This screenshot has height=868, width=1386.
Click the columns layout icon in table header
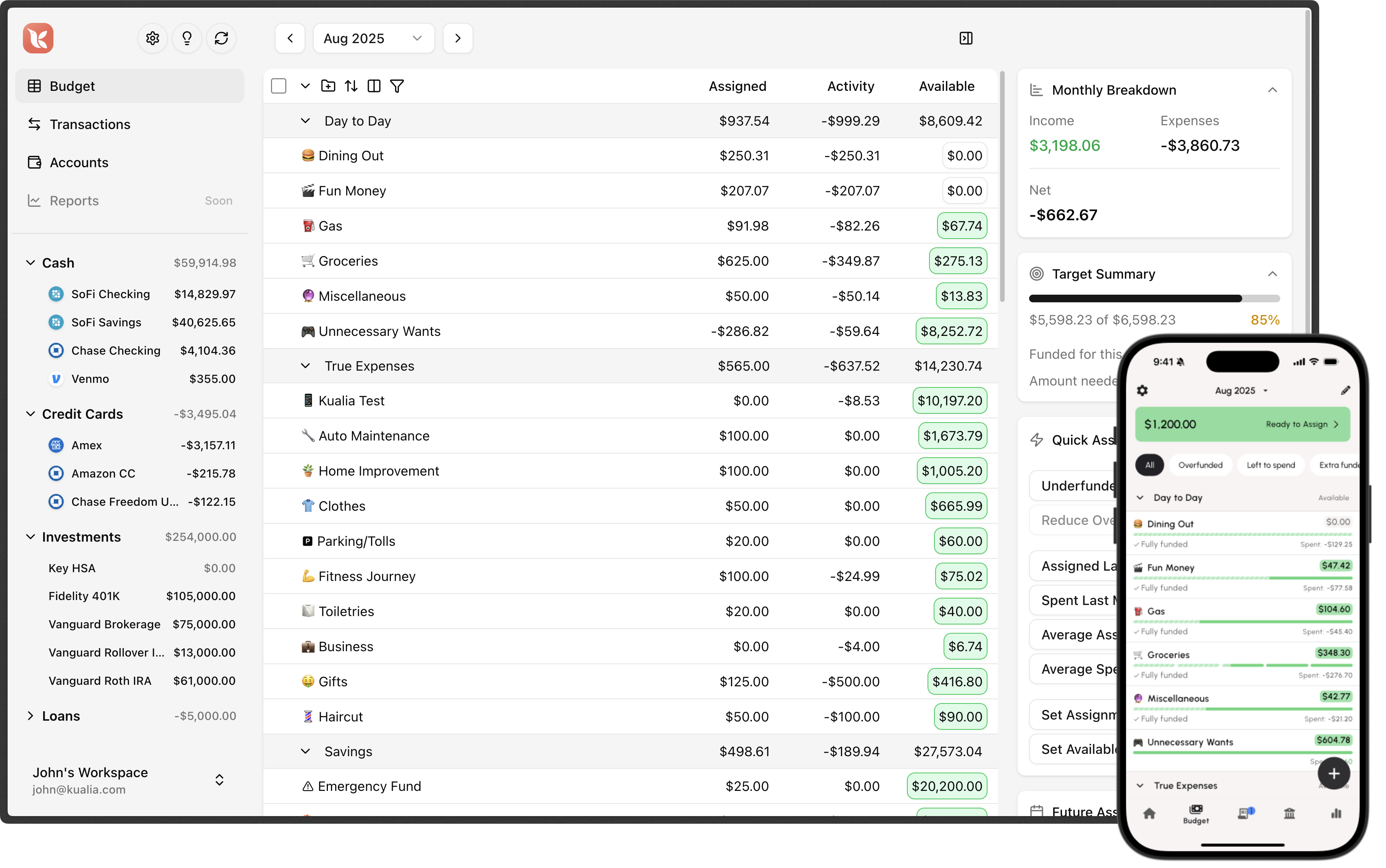pos(374,86)
